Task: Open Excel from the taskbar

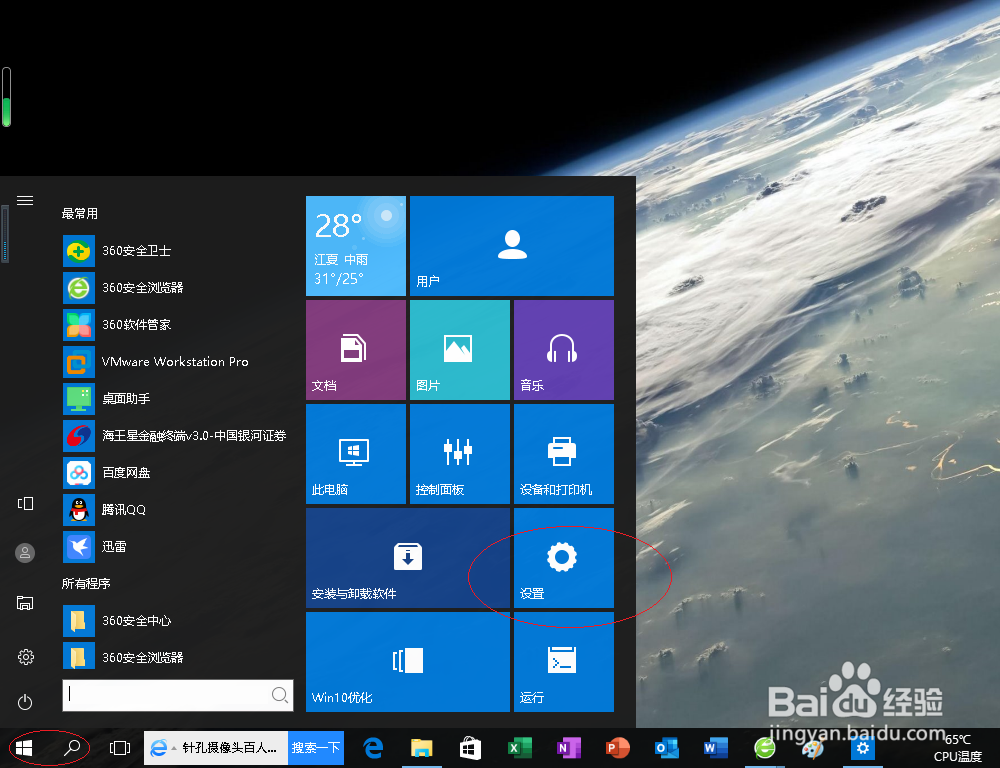Action: pos(519,748)
